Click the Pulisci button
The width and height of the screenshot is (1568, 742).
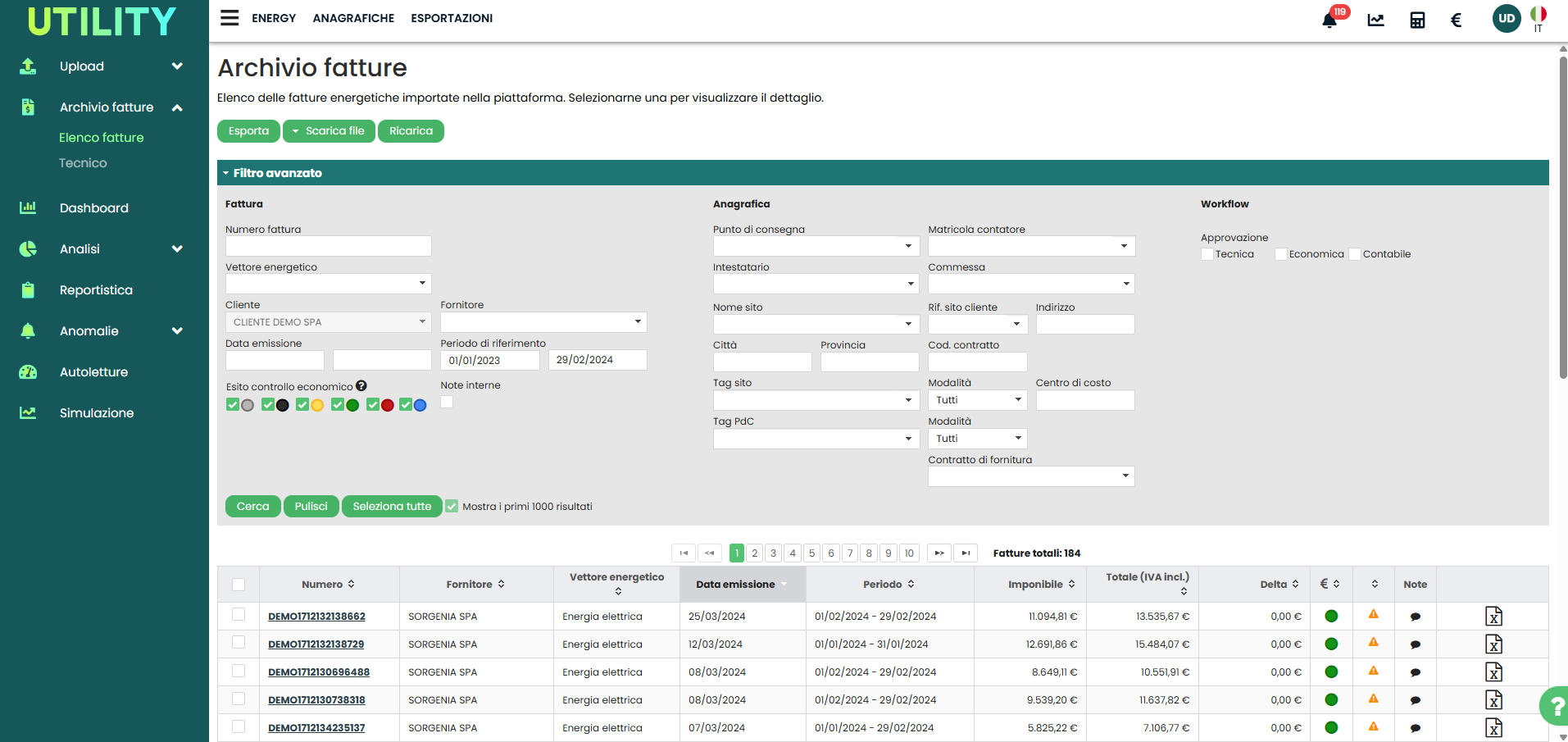coord(311,507)
